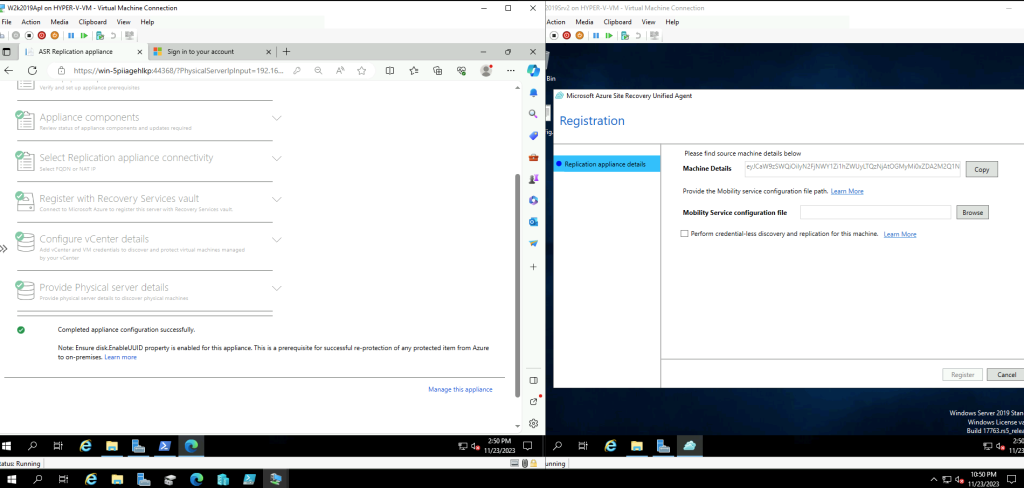Click Edge zoom out magnifier in address bar

click(318, 71)
